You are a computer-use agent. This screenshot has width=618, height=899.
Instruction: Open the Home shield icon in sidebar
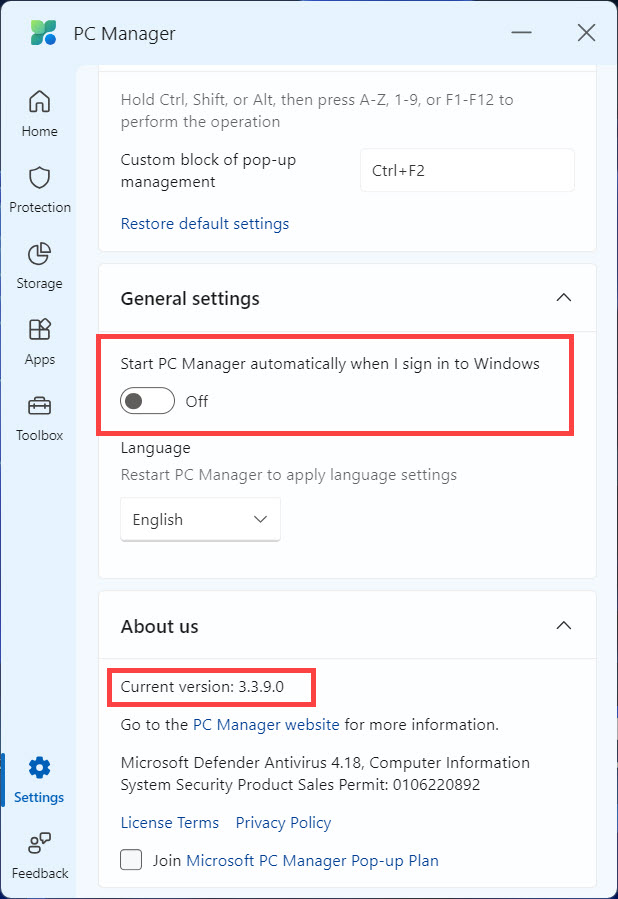click(39, 102)
